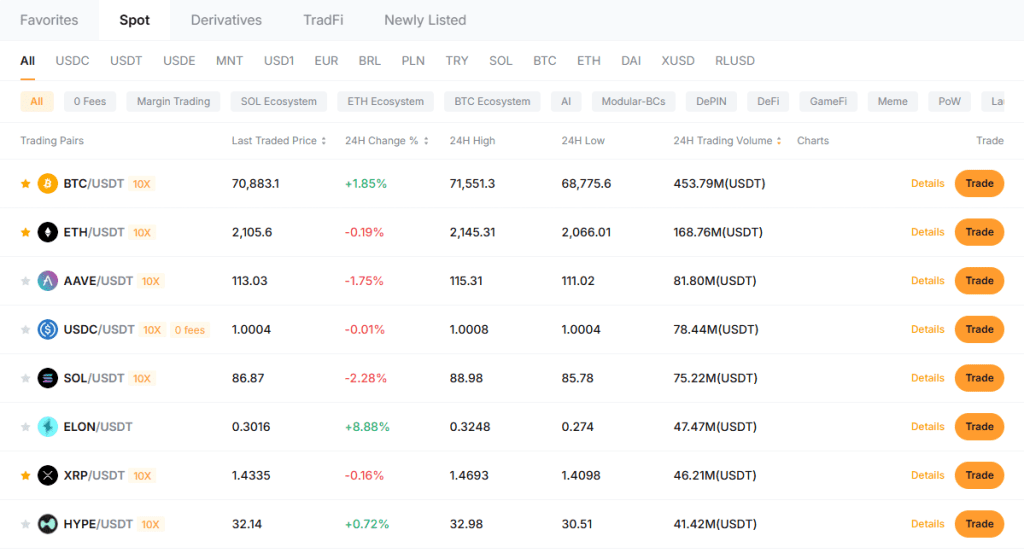This screenshot has height=553, width=1024.
Task: Click the 0 fees badge on USDC/USDT
Action: pyautogui.click(x=189, y=330)
